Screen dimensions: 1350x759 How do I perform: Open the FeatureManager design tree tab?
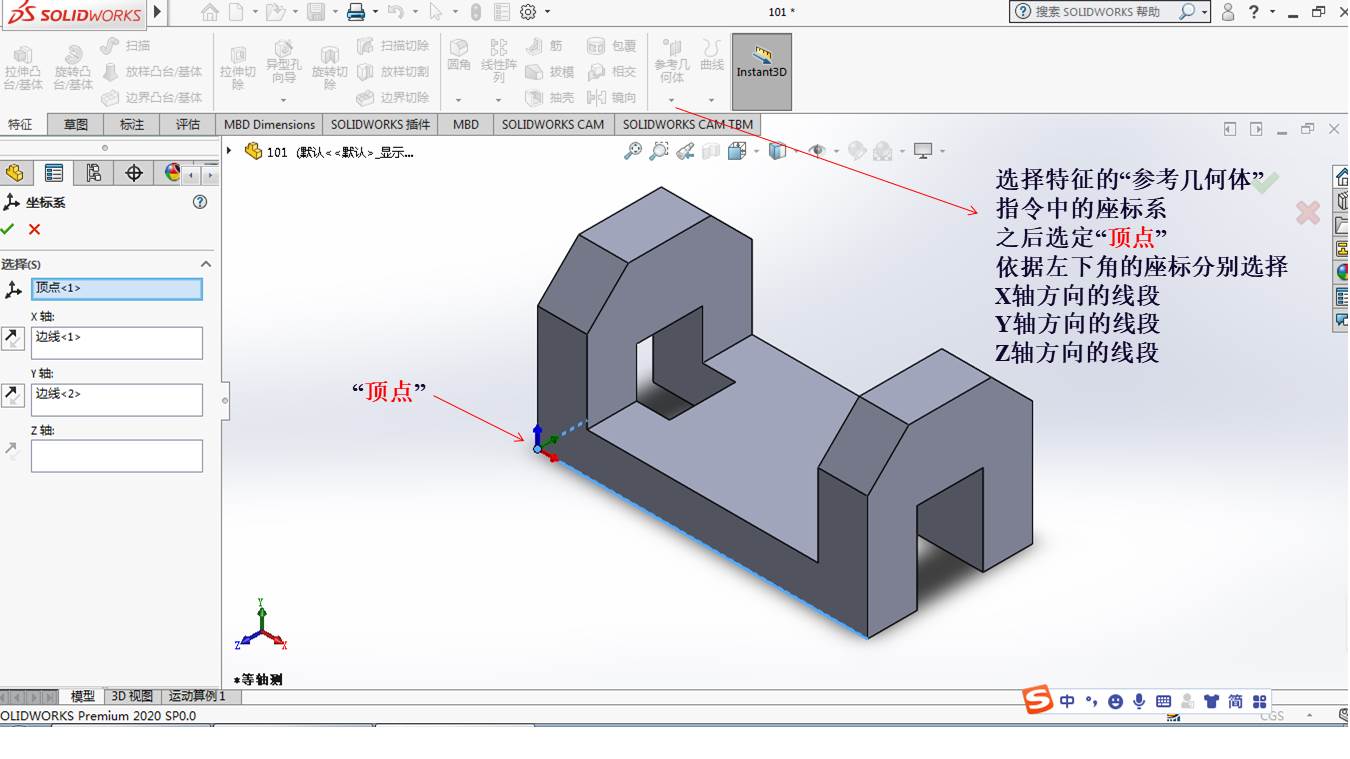pyautogui.click(x=15, y=173)
